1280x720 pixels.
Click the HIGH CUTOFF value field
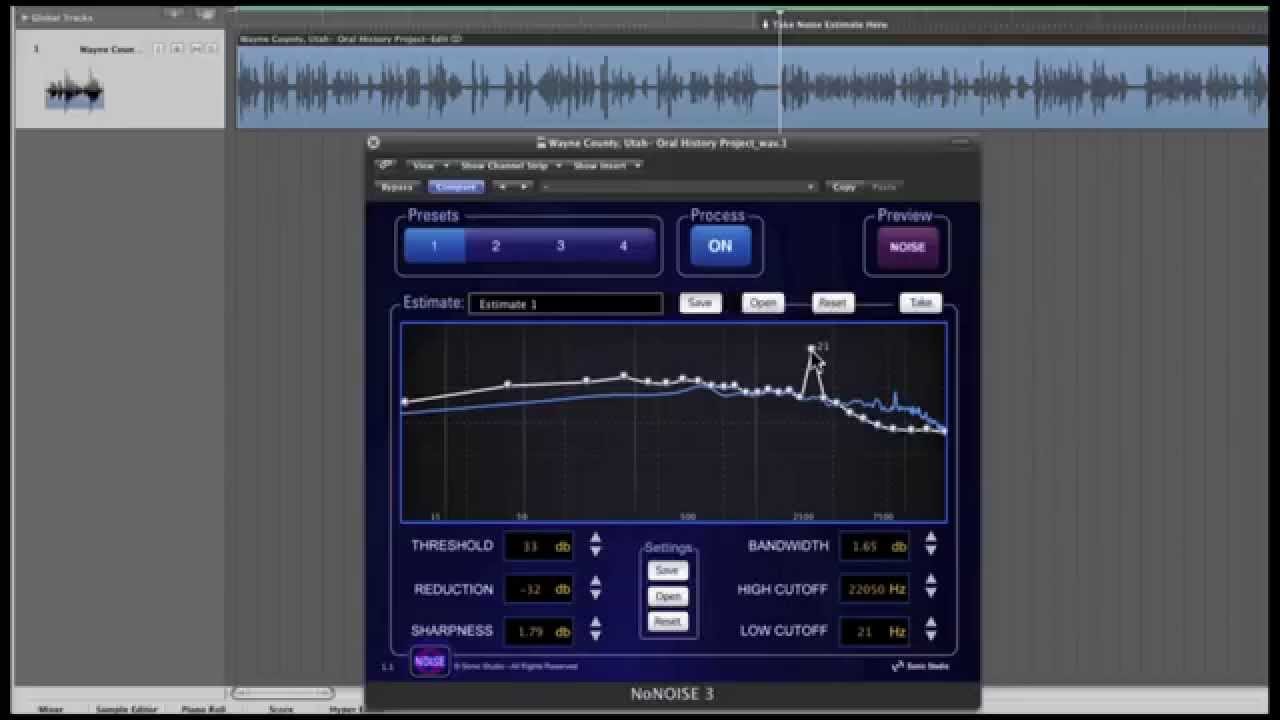click(x=875, y=589)
